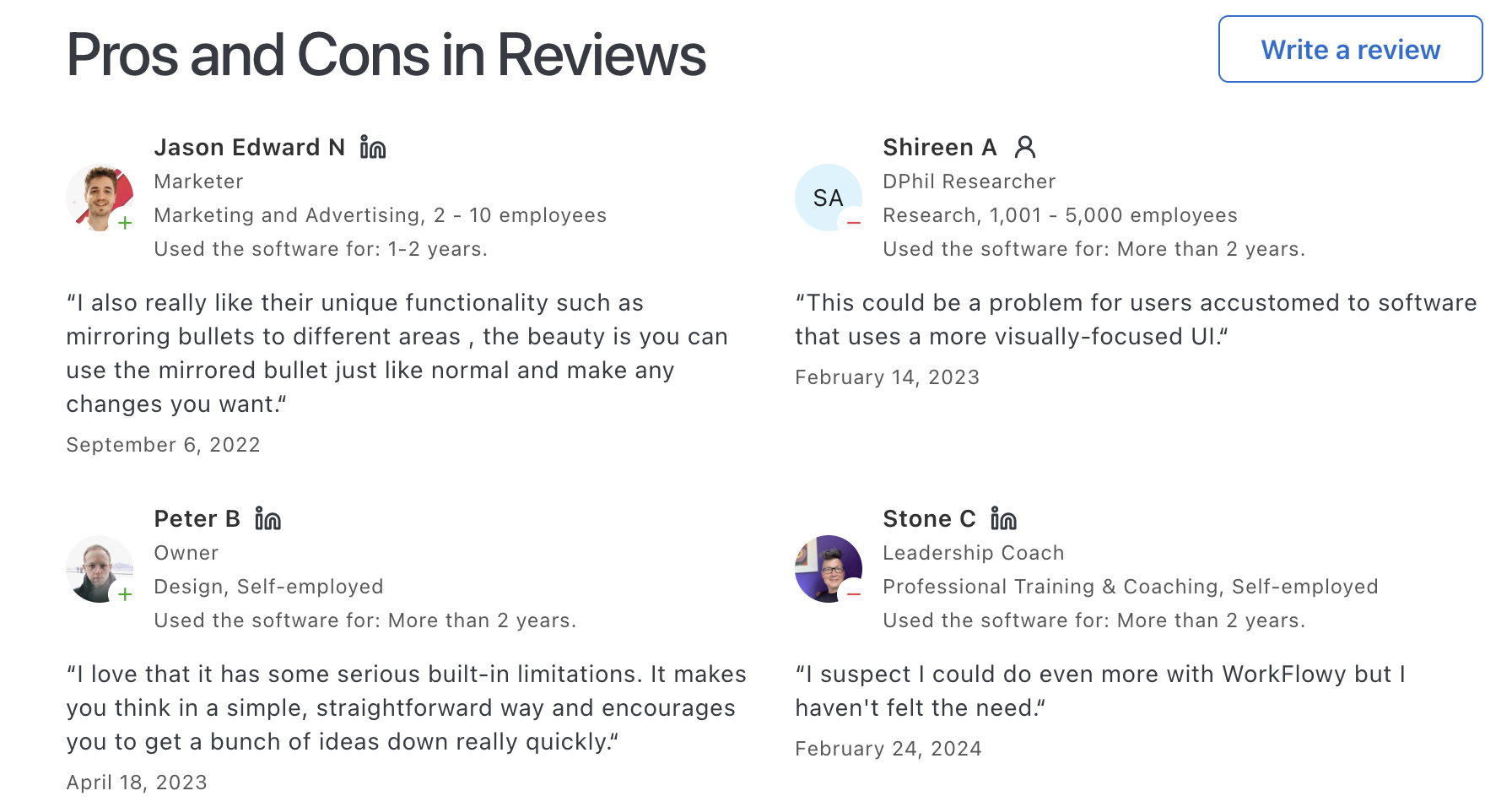This screenshot has width=1512, height=807.
Task: Open Peter B's LinkedIn icon
Action: (x=267, y=517)
